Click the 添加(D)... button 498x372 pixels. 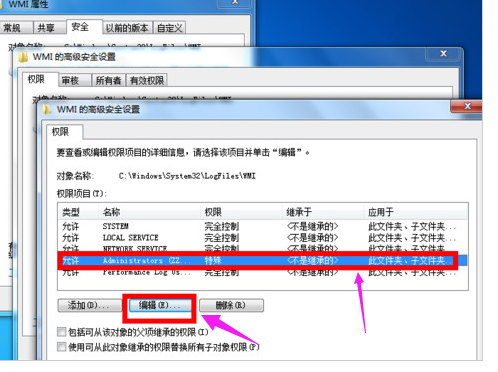(x=89, y=305)
